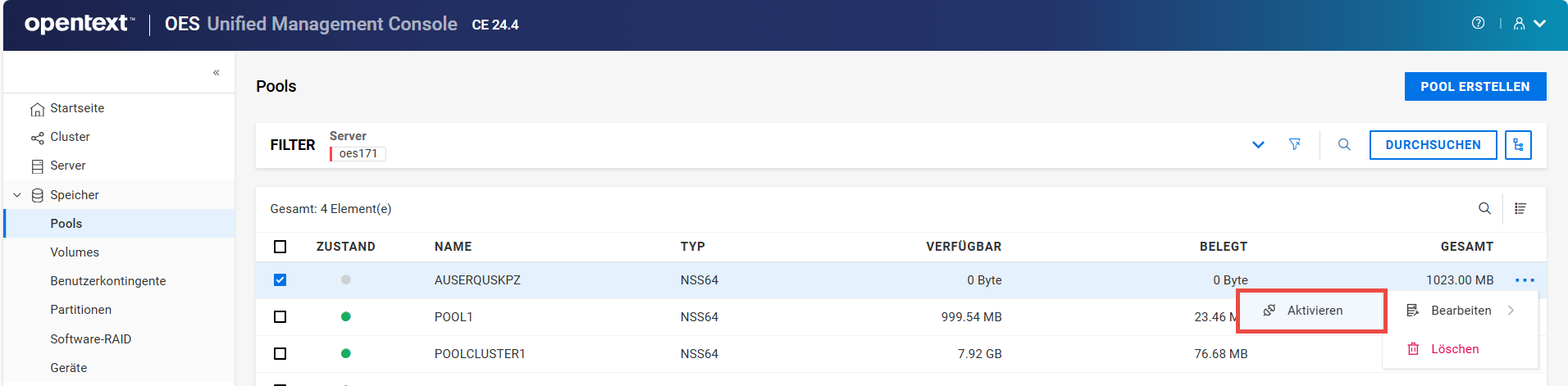Expand the filter dropdown chevron
The width and height of the screenshot is (1568, 386).
point(1258,145)
